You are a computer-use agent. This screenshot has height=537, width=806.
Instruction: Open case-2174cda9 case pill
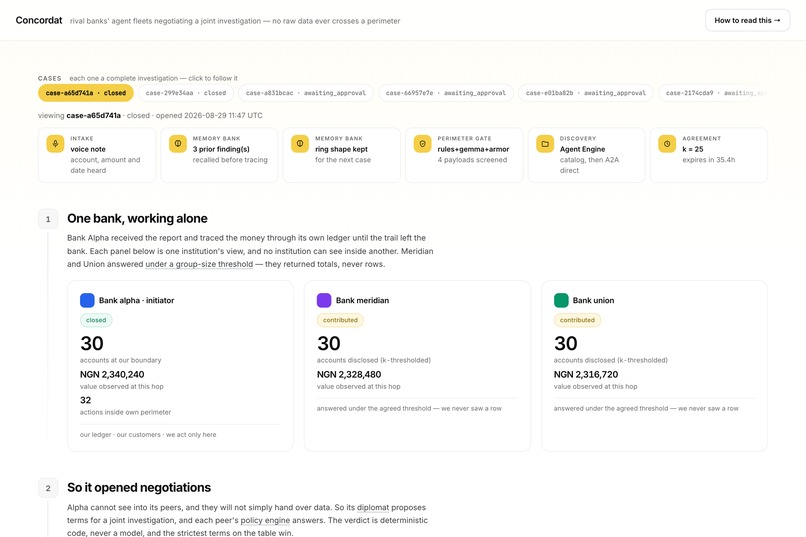pyautogui.click(x=715, y=93)
